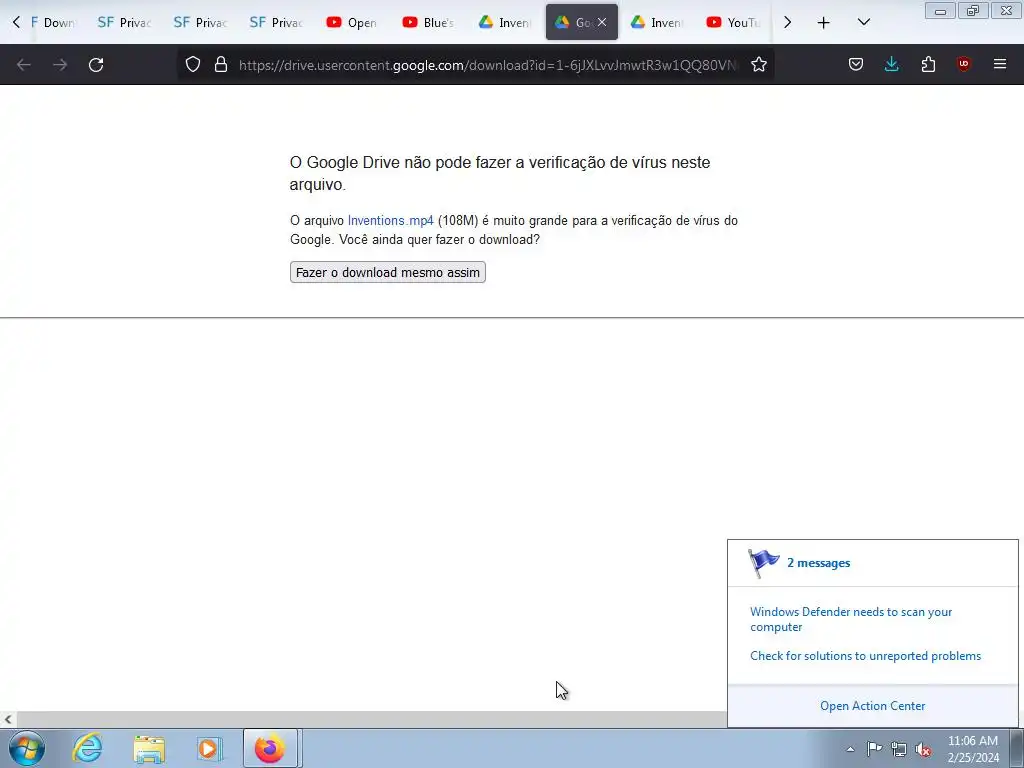Show hidden tray icons arrow
Viewport: 1024px width, 768px height.
[x=850, y=749]
